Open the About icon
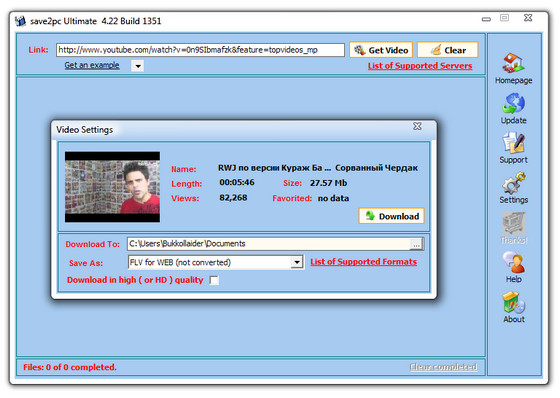This screenshot has width=560, height=398. tap(513, 303)
